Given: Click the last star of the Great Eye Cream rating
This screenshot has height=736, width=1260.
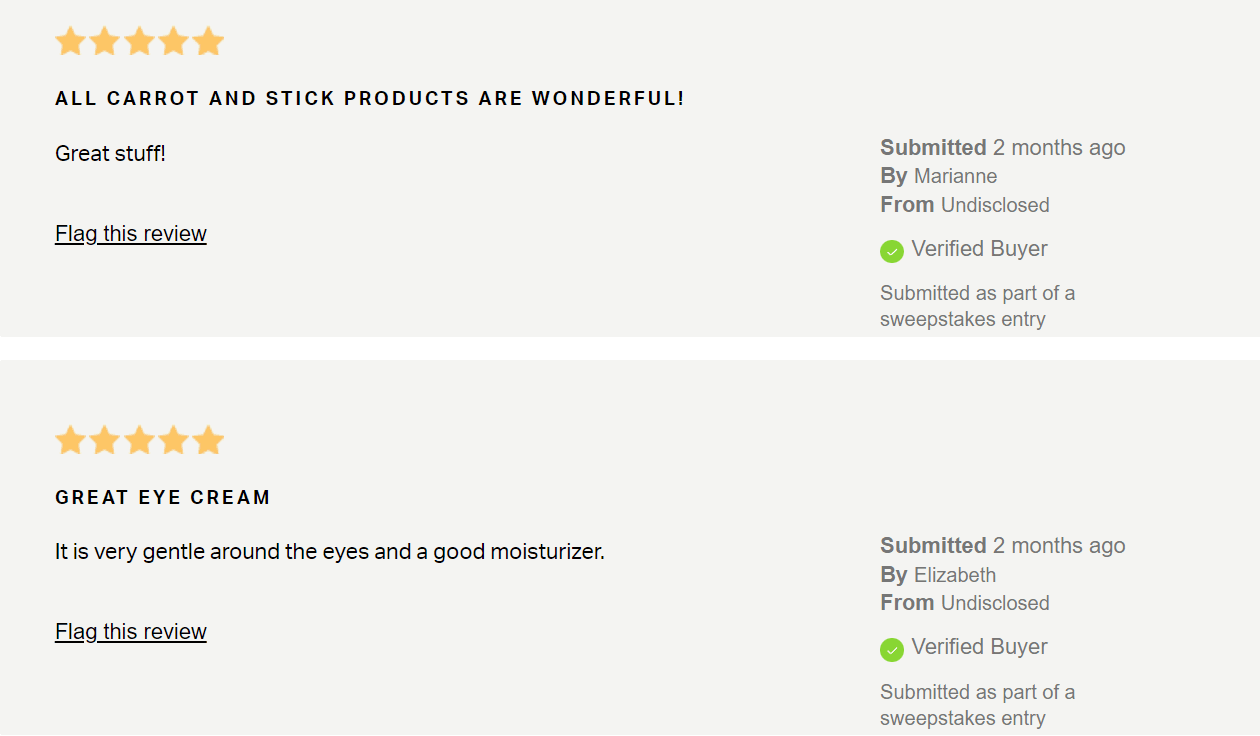Looking at the screenshot, I should (208, 440).
